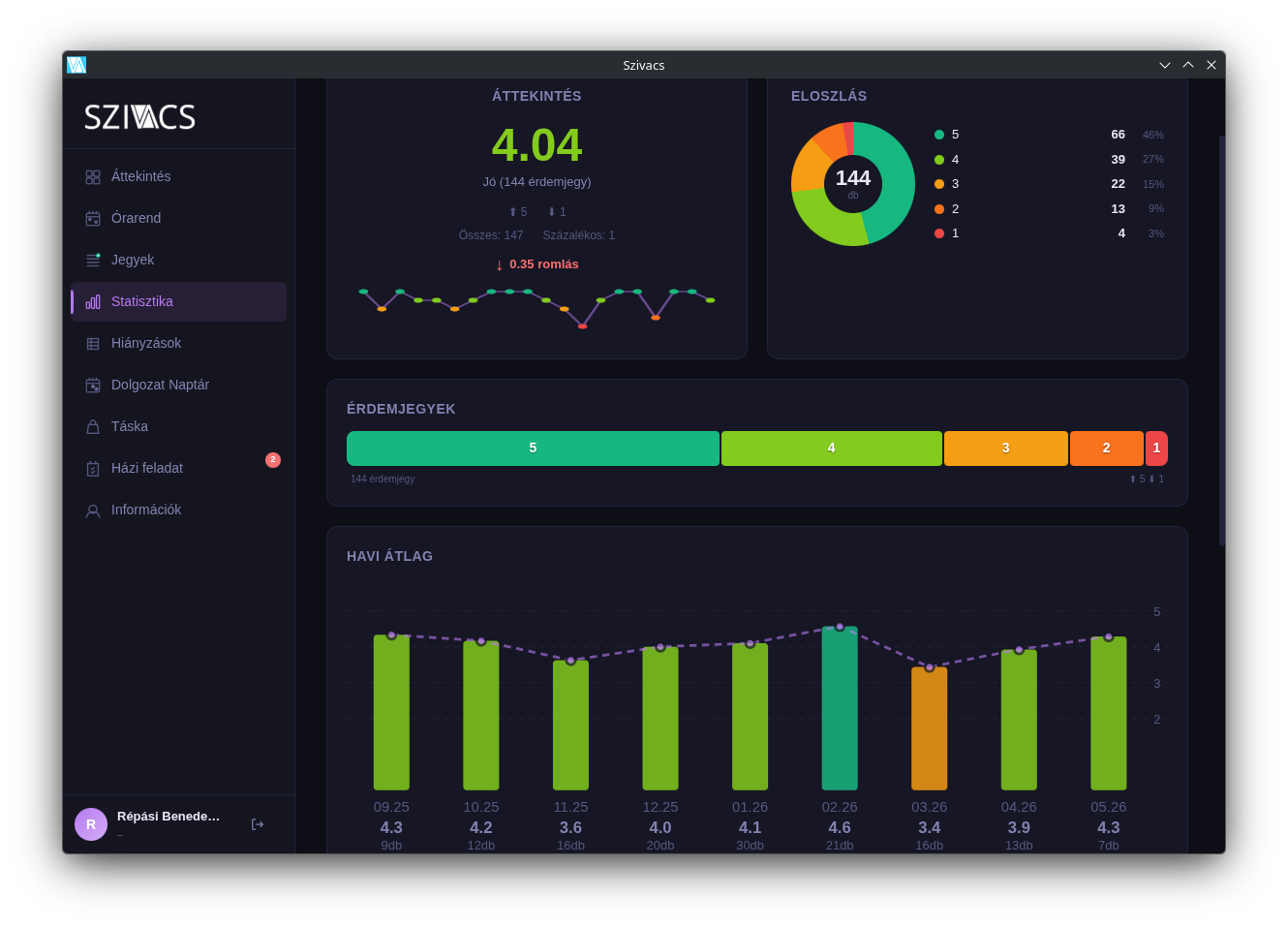This screenshot has height=928, width=1288.
Task: Click the Házi feladat notification badge
Action: (273, 460)
